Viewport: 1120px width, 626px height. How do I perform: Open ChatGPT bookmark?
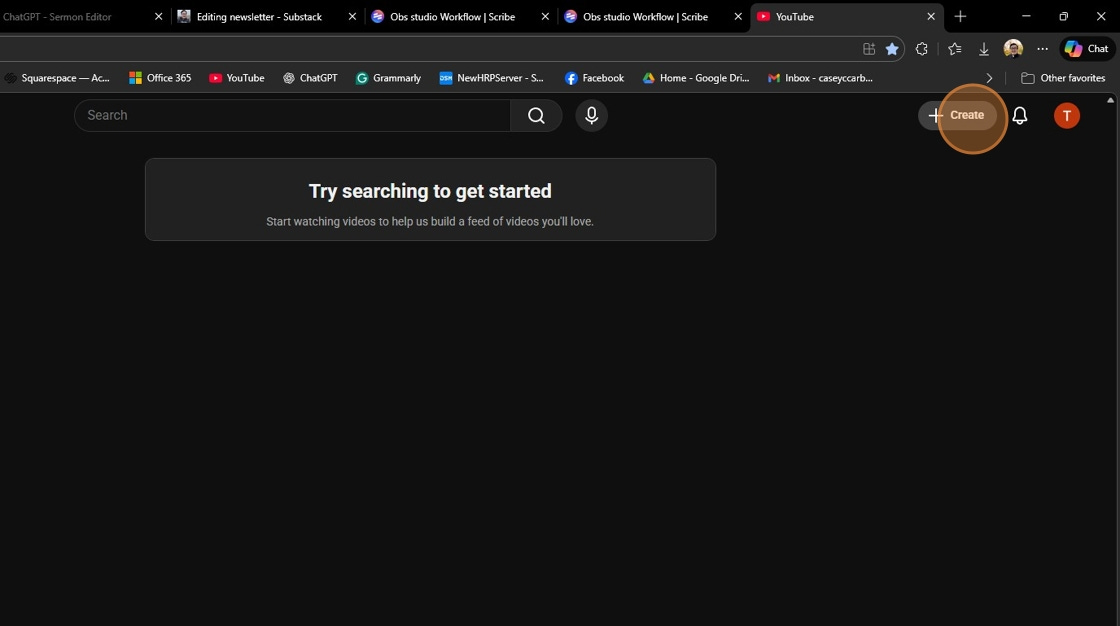click(310, 78)
